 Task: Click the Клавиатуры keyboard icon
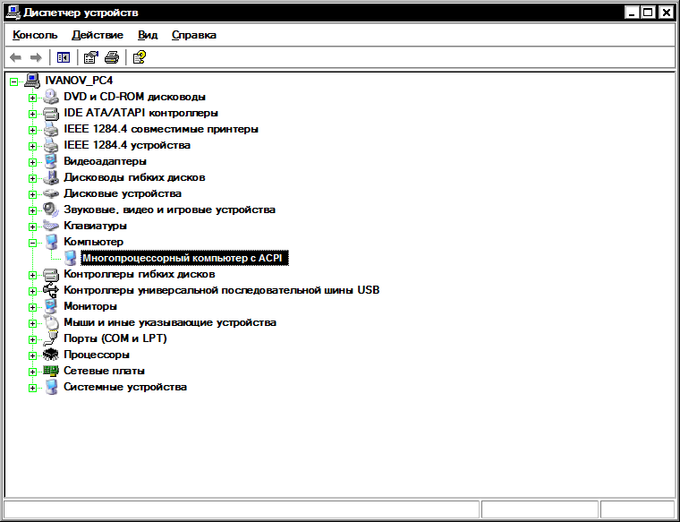click(51, 226)
